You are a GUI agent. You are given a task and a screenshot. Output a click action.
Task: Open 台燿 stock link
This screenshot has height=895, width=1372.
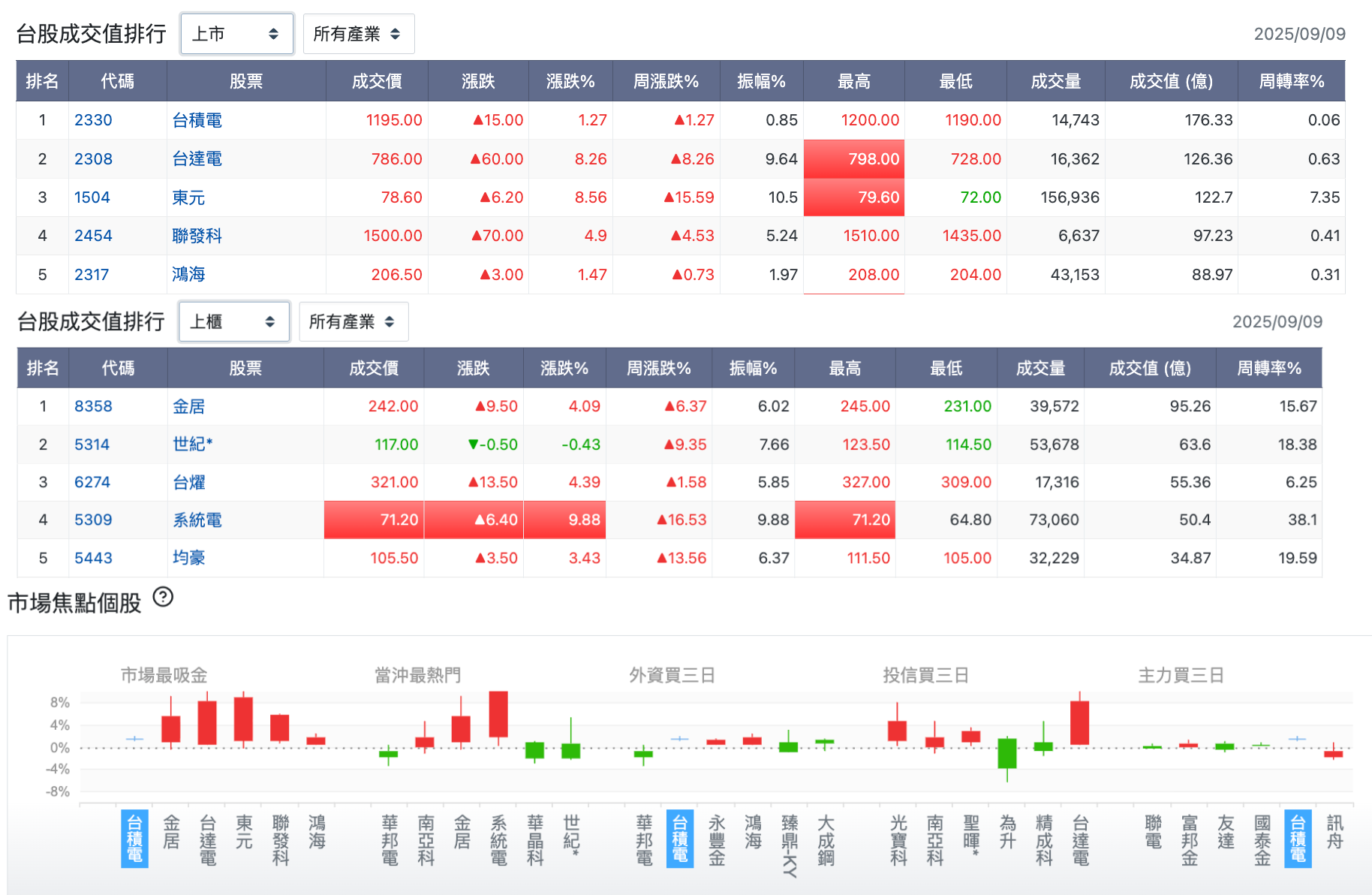click(x=188, y=482)
